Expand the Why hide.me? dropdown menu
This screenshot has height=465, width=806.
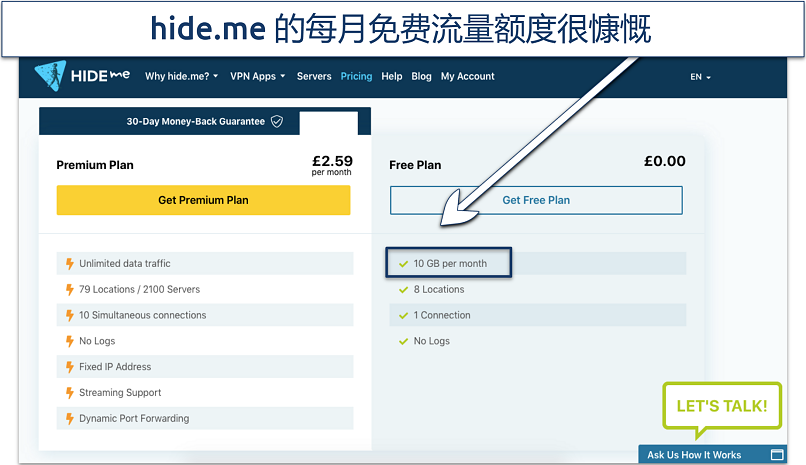pos(181,77)
